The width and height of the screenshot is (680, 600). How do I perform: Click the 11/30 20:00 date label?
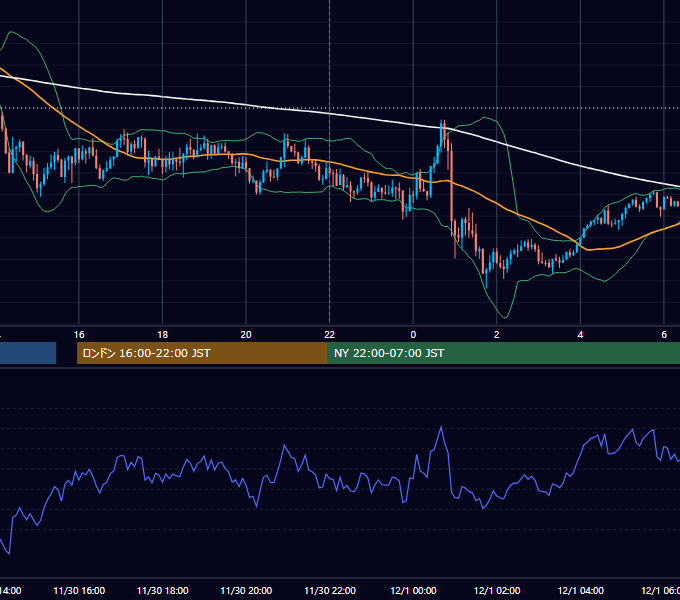[246, 591]
